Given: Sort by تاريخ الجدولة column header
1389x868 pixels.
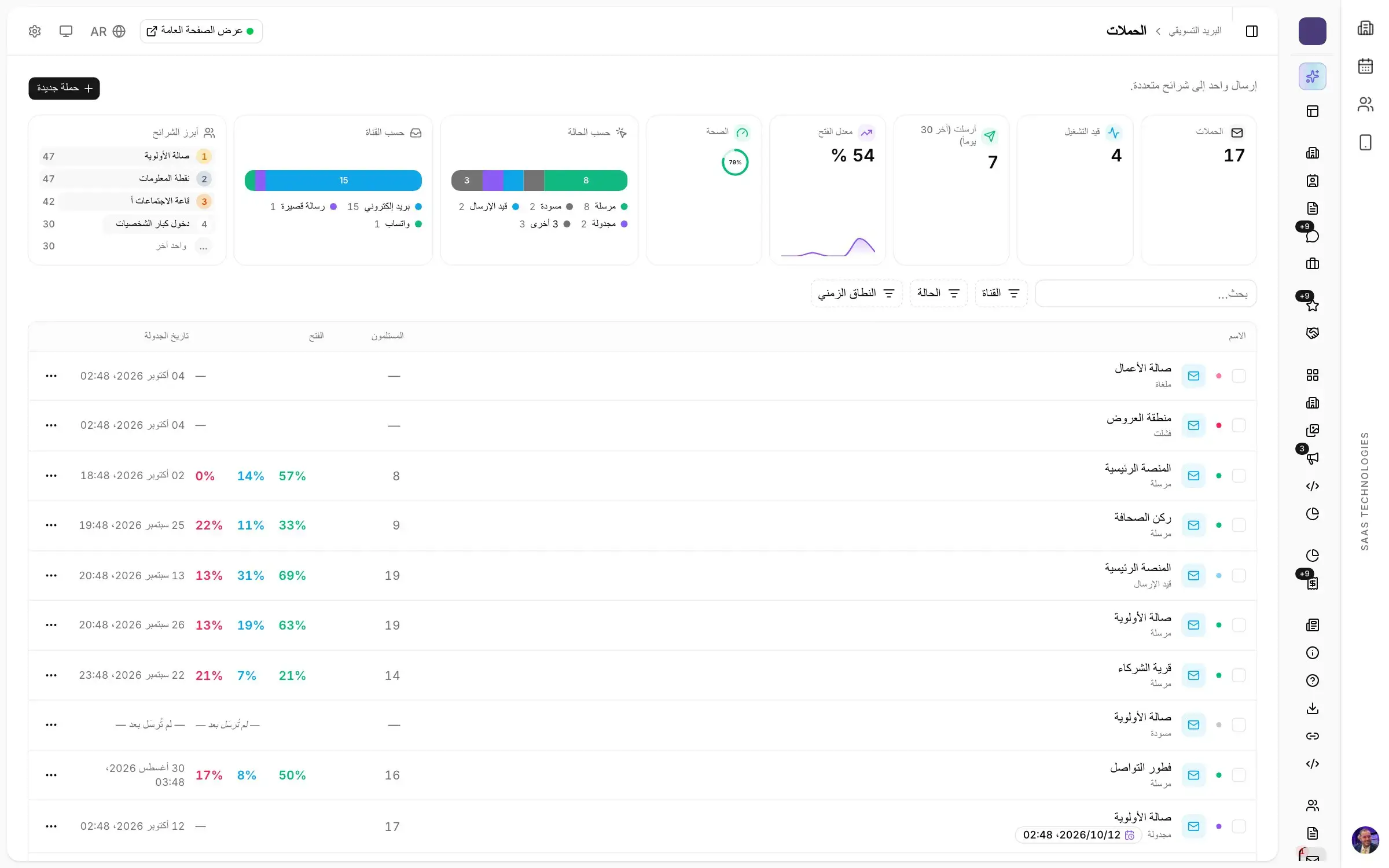Looking at the screenshot, I should point(167,336).
